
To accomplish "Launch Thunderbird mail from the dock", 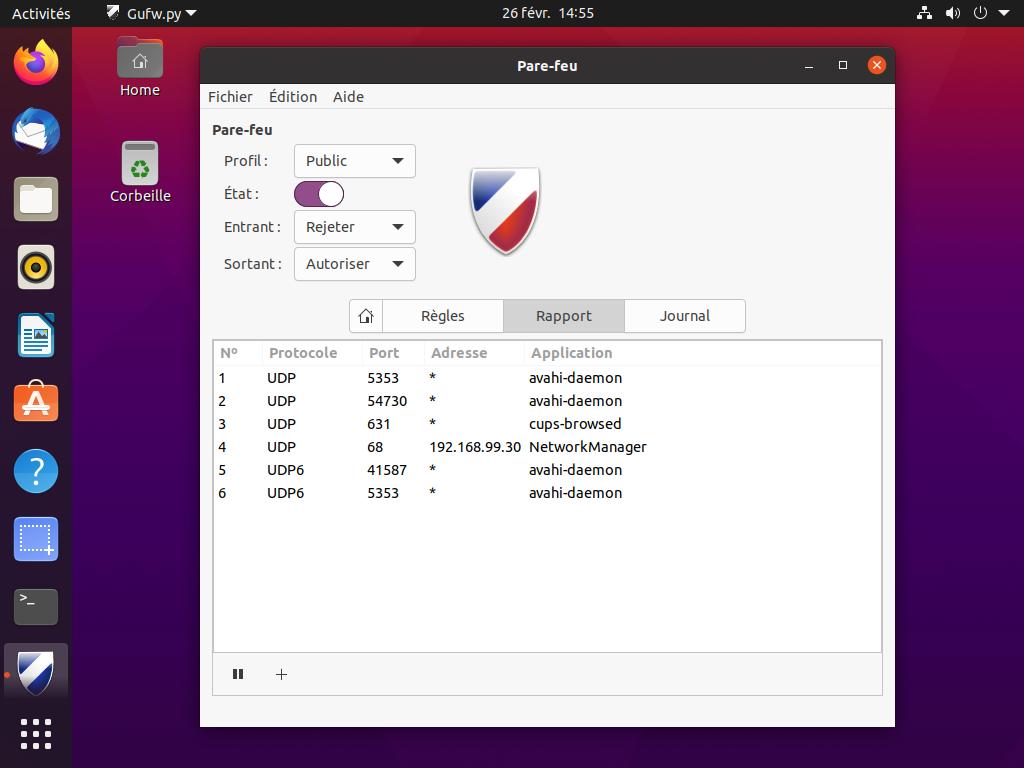I will point(36,131).
